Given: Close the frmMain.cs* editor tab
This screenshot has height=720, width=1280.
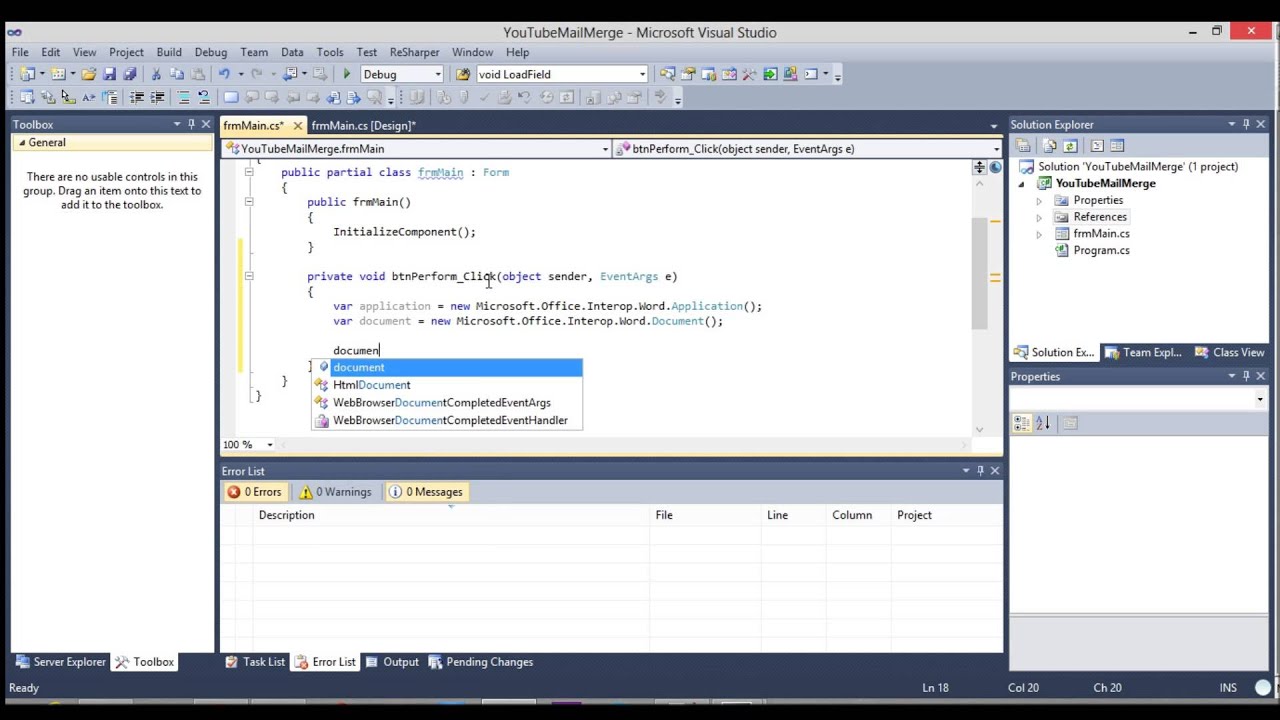Looking at the screenshot, I should click(x=297, y=126).
